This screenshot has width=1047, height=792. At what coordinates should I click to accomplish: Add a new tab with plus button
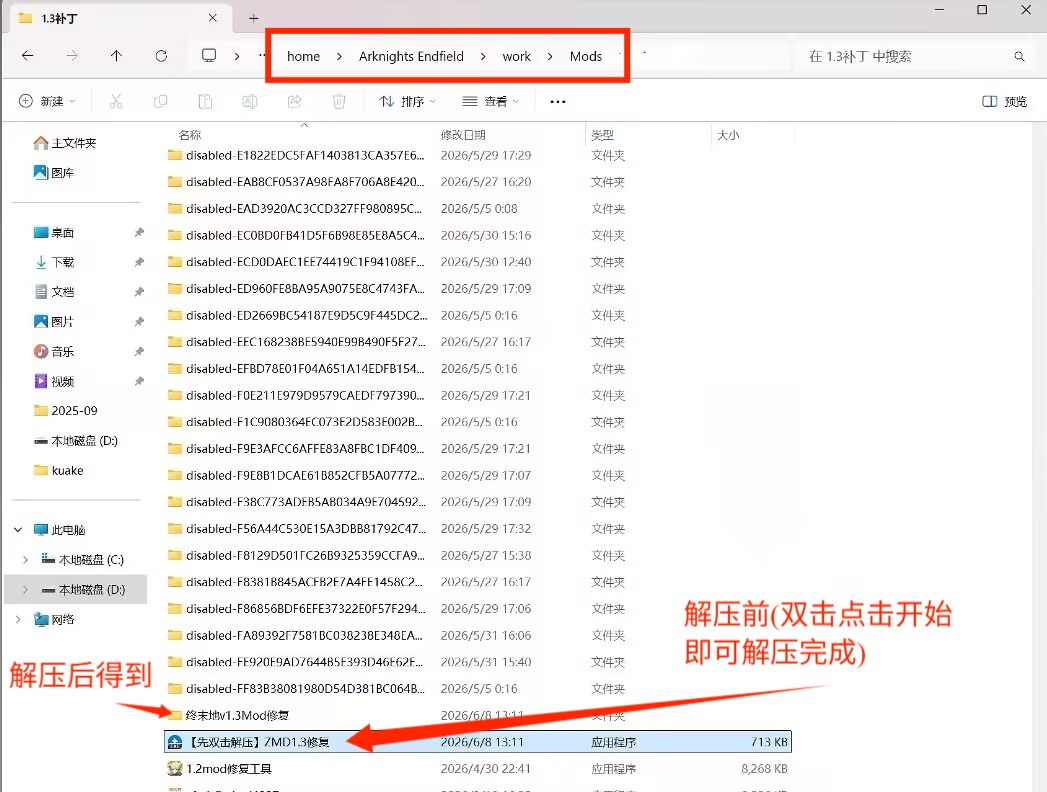coord(253,18)
